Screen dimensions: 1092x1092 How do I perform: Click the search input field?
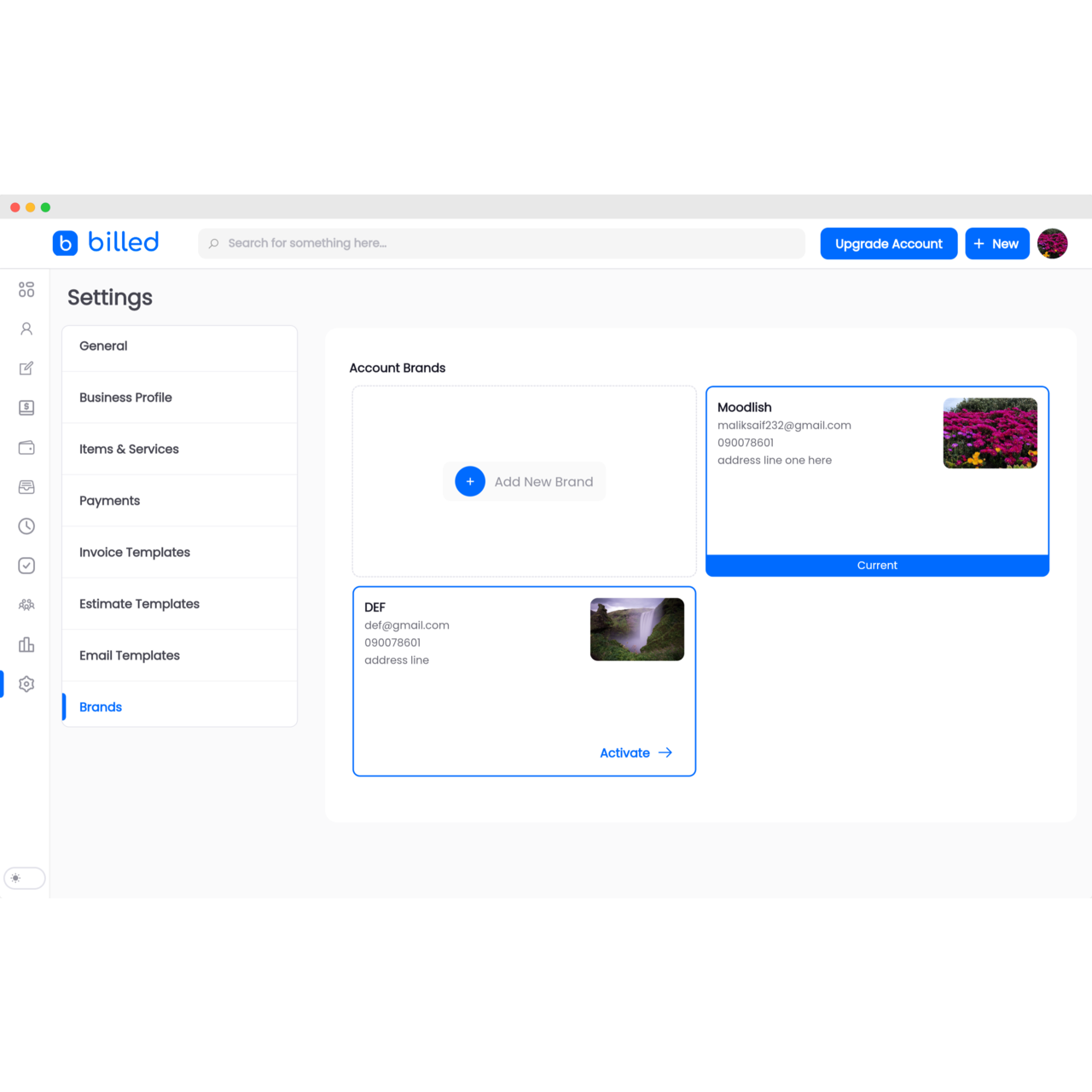point(502,243)
